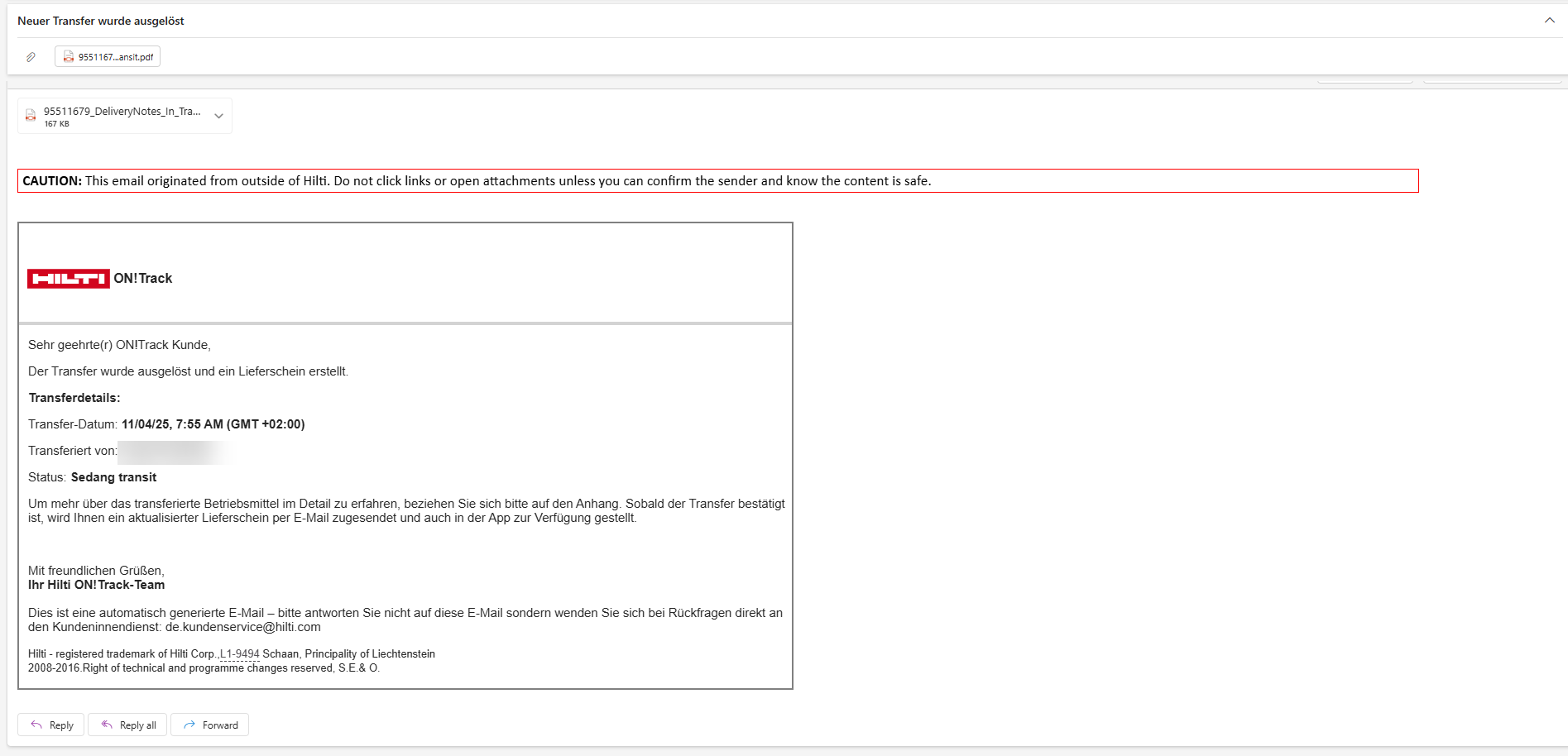1568x756 pixels.
Task: Open the 95511679_DeliveryNotes_In_Tra... attachment
Action: pos(125,116)
